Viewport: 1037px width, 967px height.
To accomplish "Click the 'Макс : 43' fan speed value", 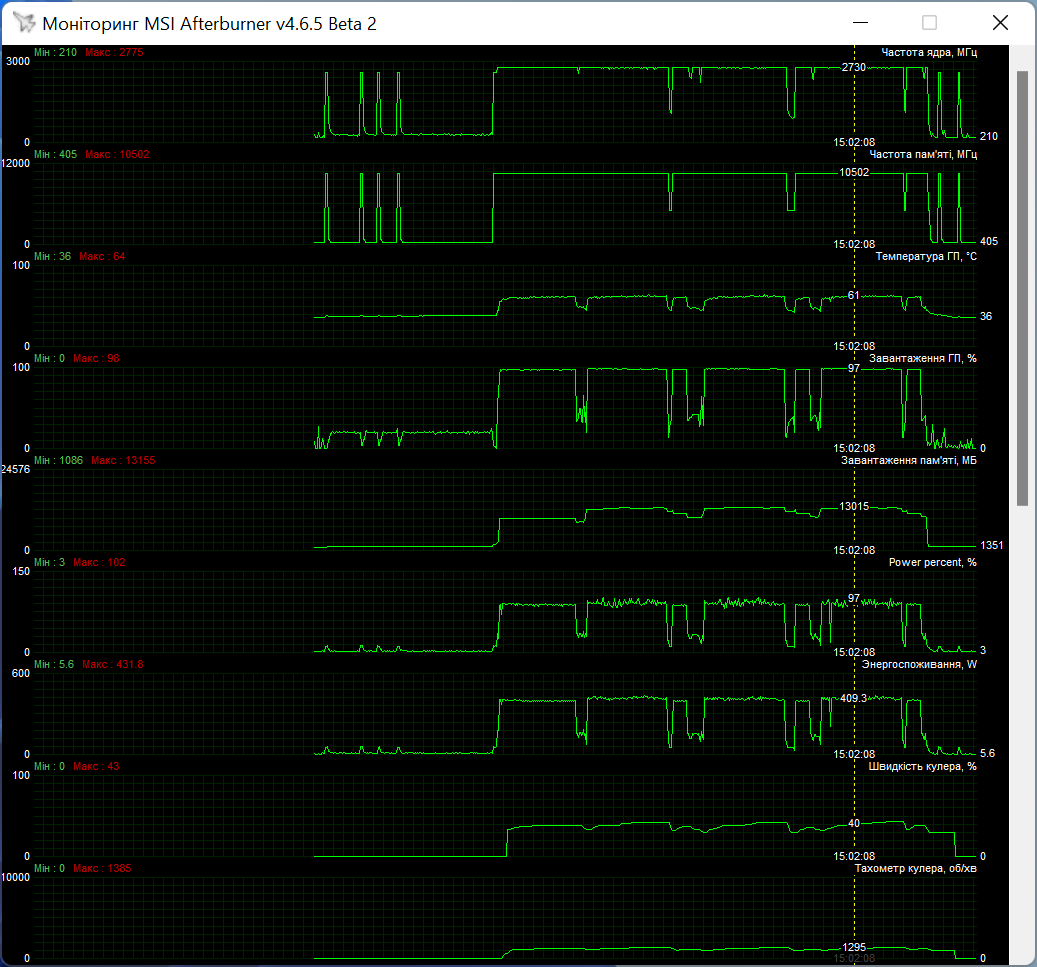I will pyautogui.click(x=96, y=766).
